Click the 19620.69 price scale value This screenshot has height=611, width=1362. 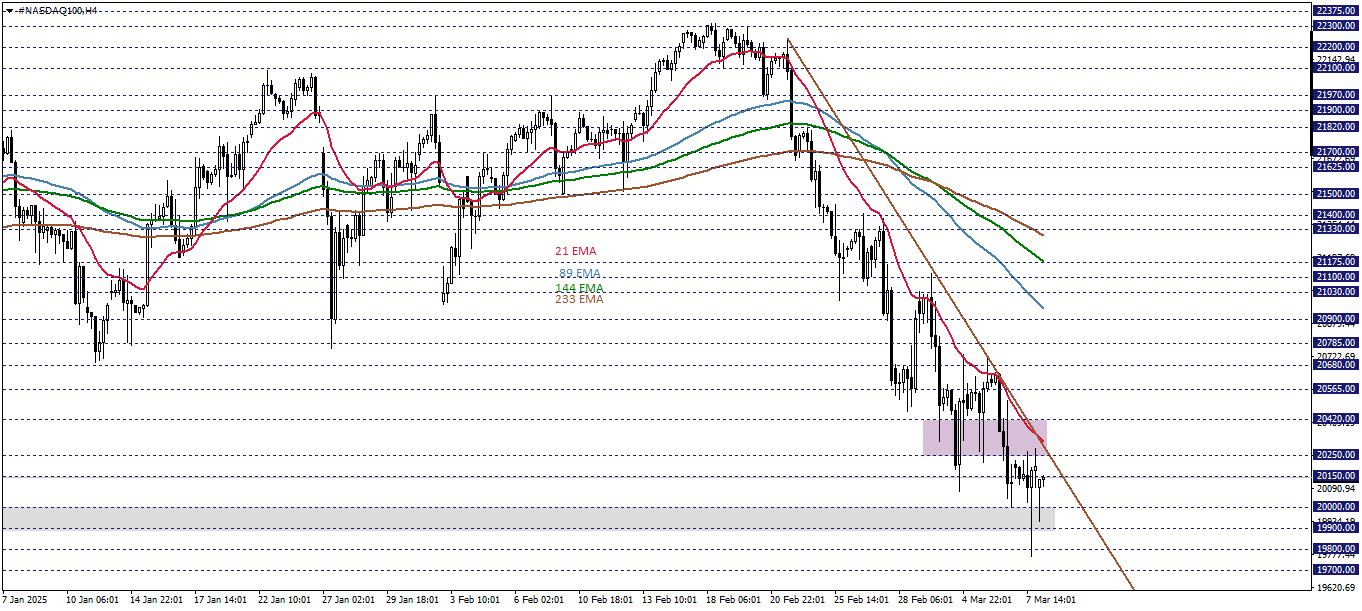point(1337,587)
